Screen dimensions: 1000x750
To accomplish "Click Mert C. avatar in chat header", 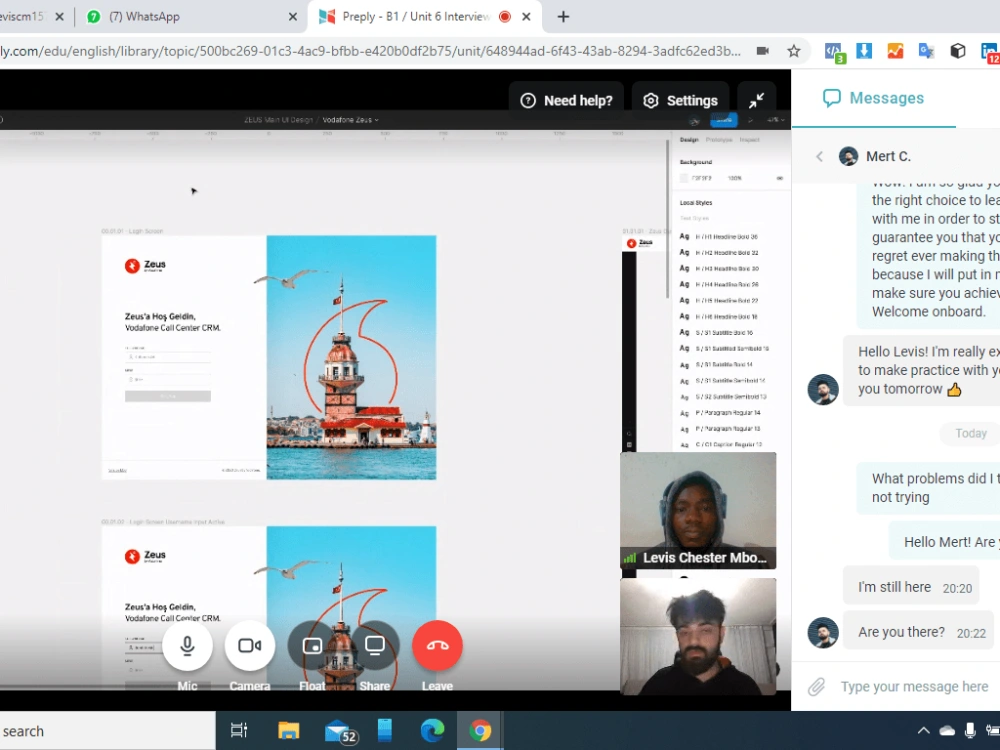I will [x=848, y=156].
